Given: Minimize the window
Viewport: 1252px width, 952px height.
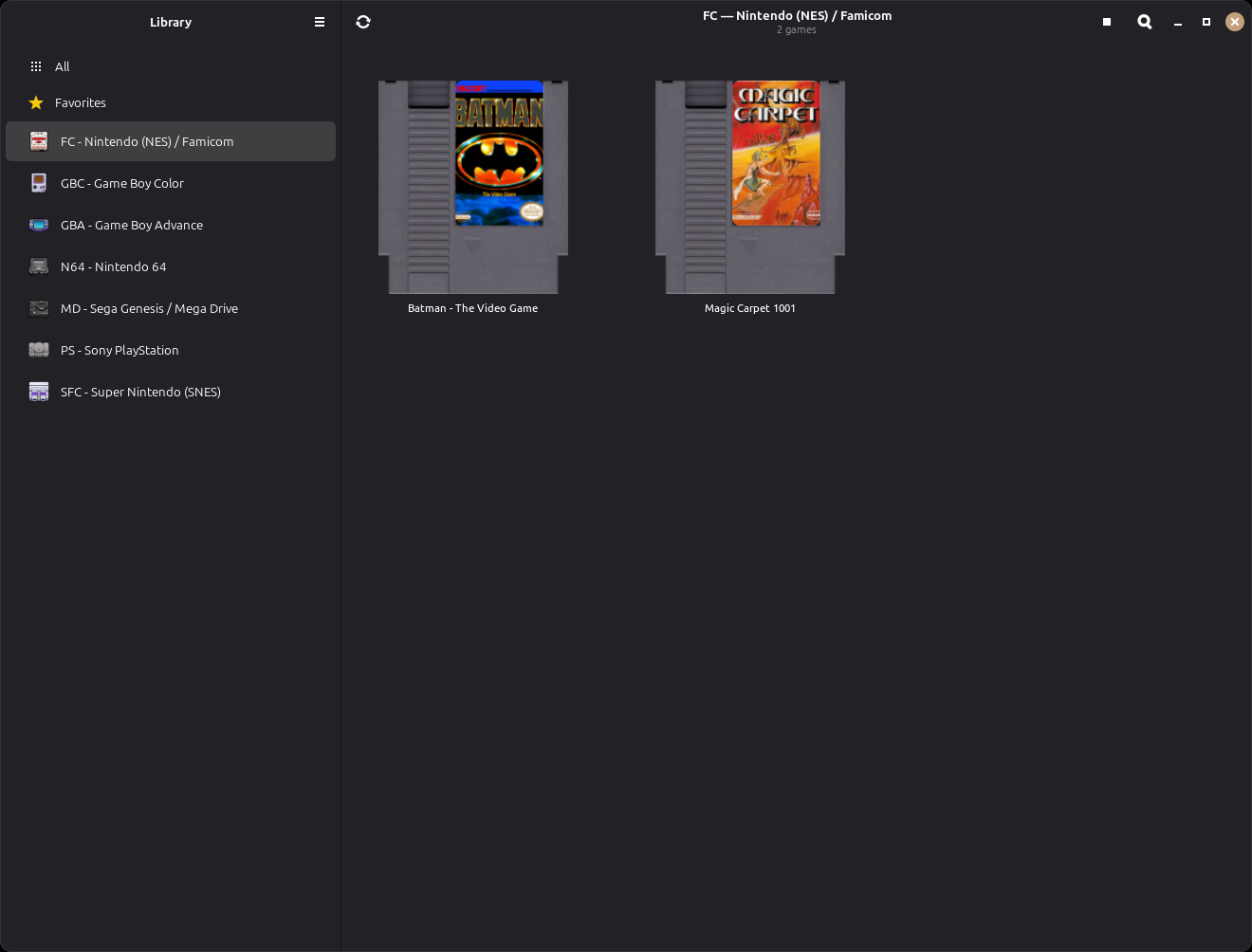Looking at the screenshot, I should click(x=1178, y=22).
